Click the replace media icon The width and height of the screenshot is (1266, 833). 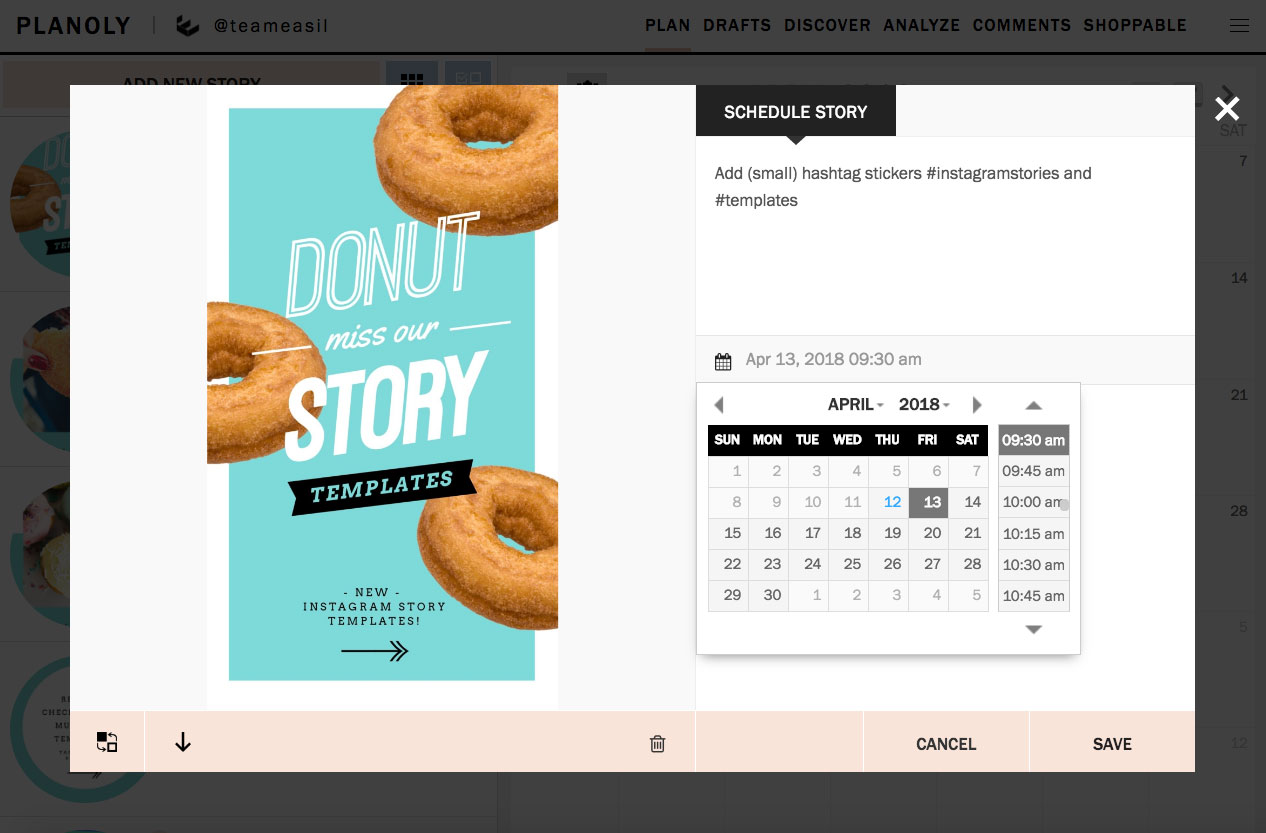coord(107,742)
